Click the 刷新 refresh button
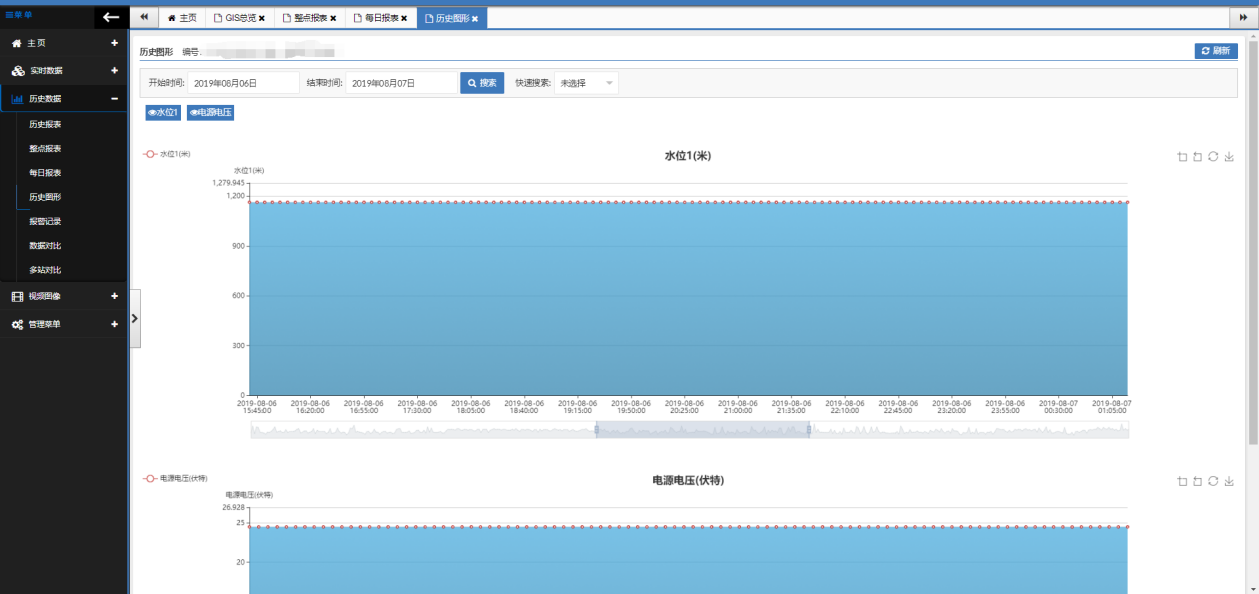Image resolution: width=1259 pixels, height=594 pixels. 1216,51
